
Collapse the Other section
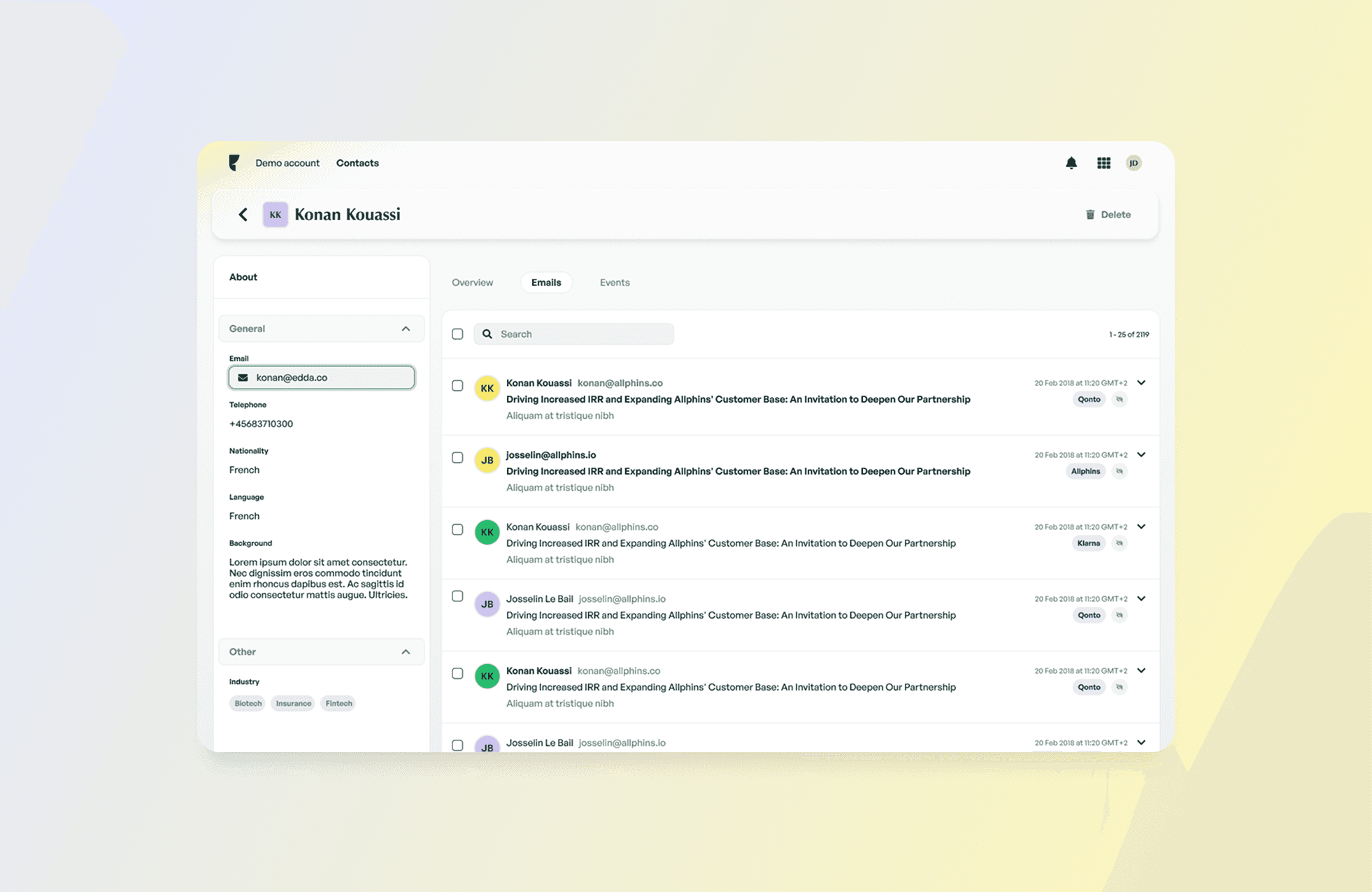click(x=406, y=652)
